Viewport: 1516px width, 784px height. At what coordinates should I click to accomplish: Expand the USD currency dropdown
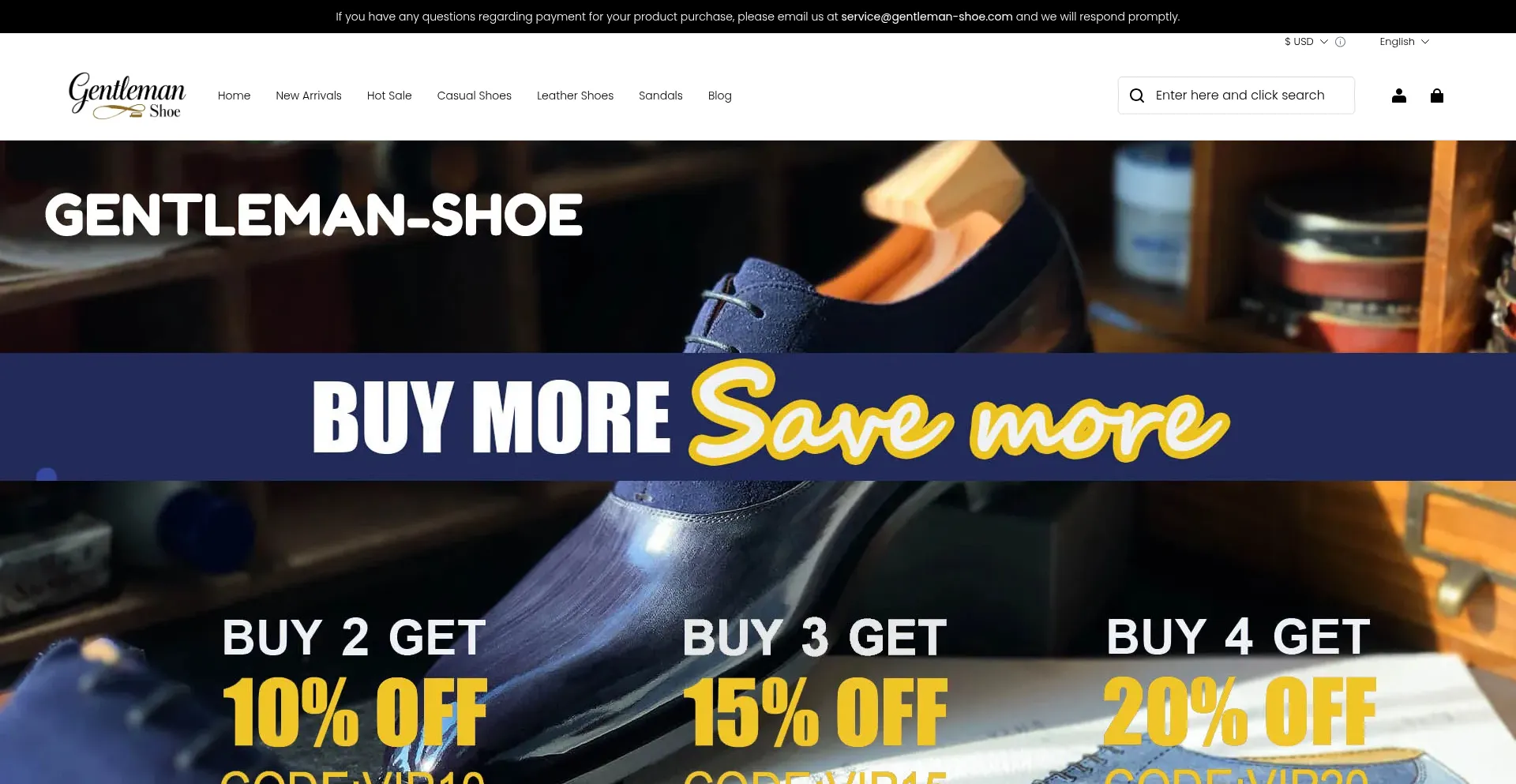coord(1306,42)
